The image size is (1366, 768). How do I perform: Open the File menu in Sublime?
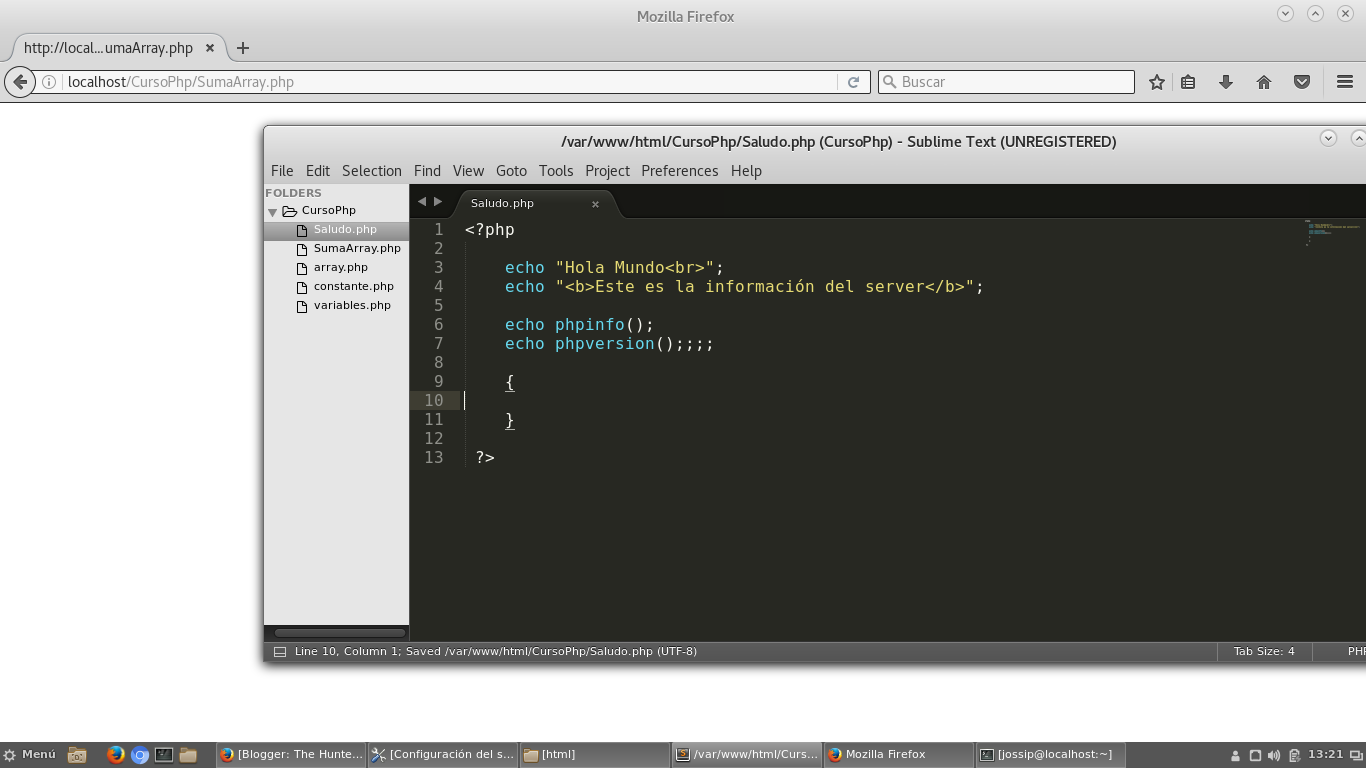[282, 171]
